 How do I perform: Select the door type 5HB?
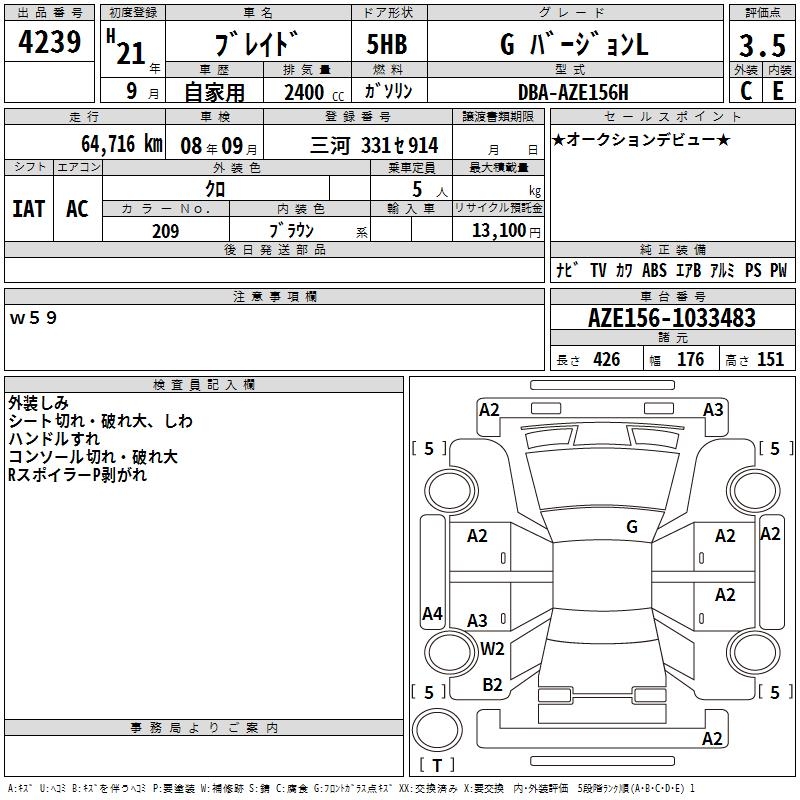(387, 44)
